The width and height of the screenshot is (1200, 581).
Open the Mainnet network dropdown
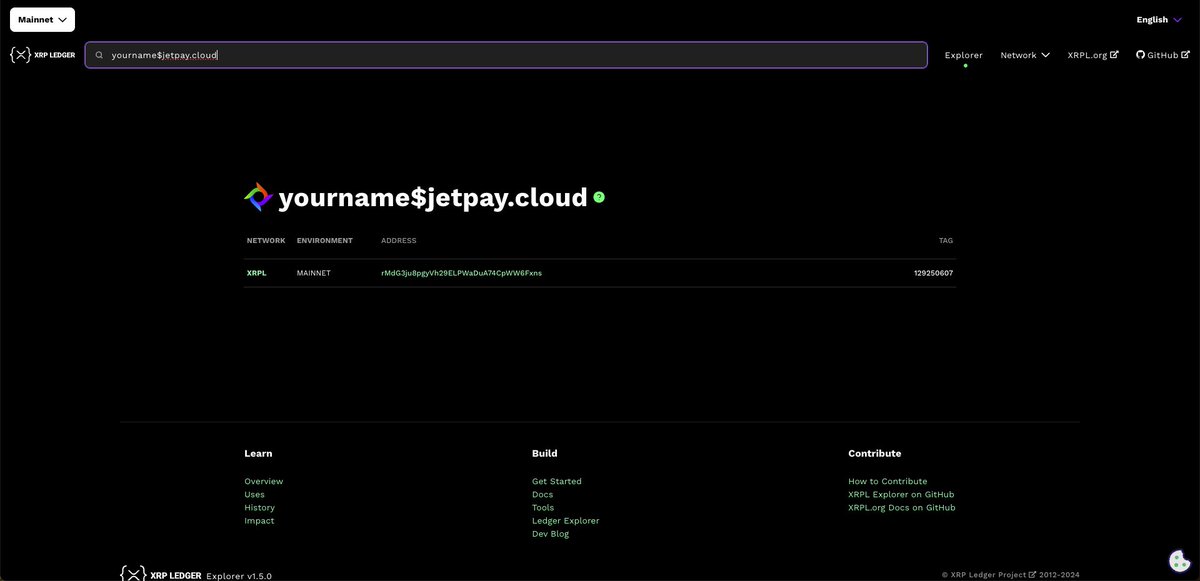42,19
